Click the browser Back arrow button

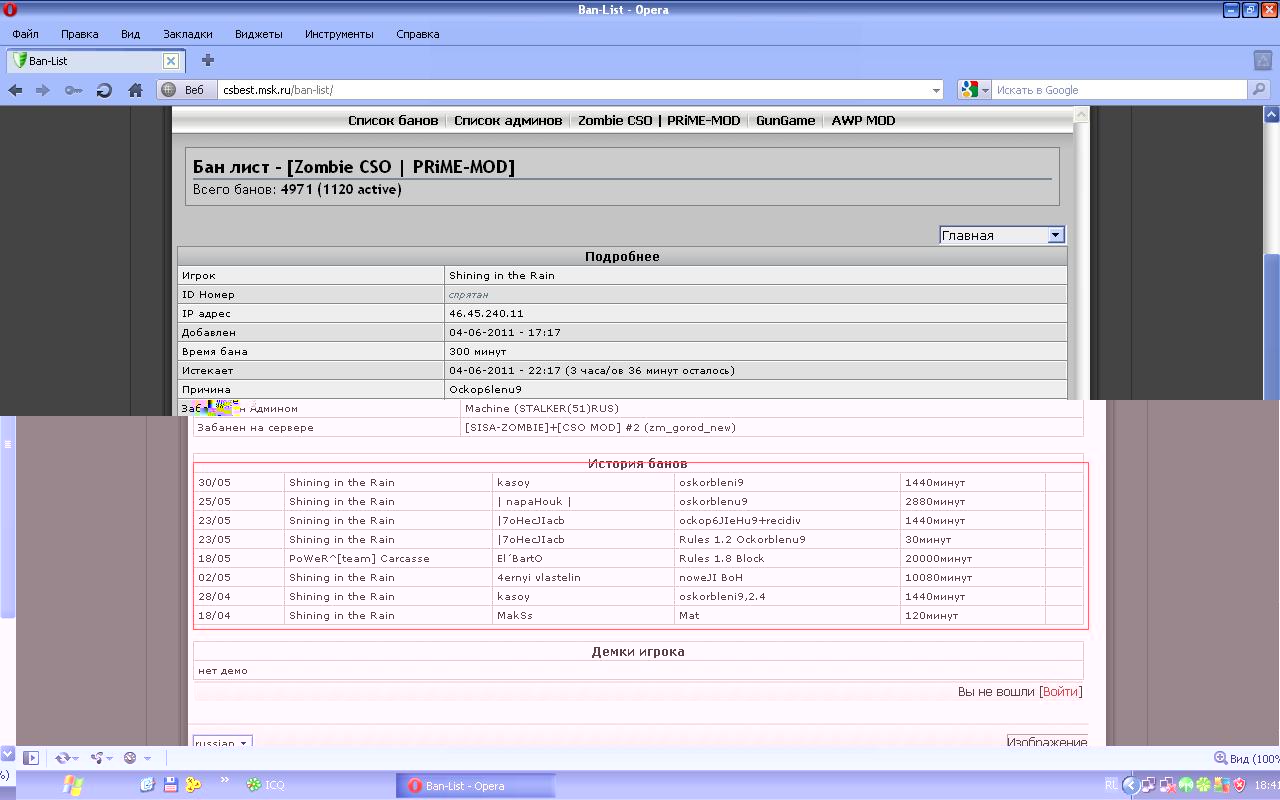[16, 90]
